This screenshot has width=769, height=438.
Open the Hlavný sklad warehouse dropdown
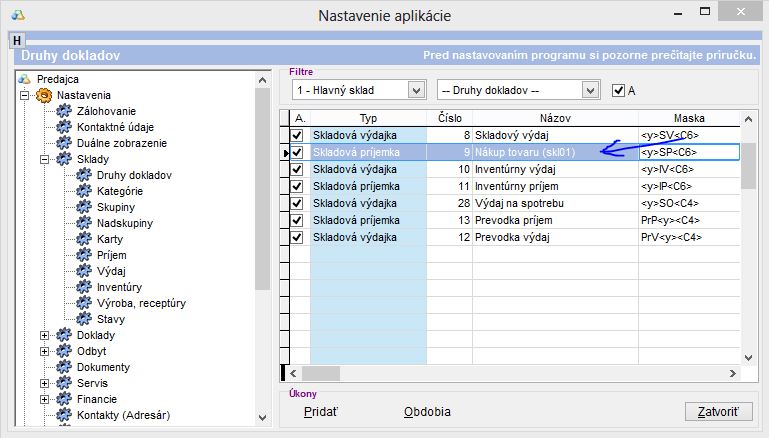[416, 90]
